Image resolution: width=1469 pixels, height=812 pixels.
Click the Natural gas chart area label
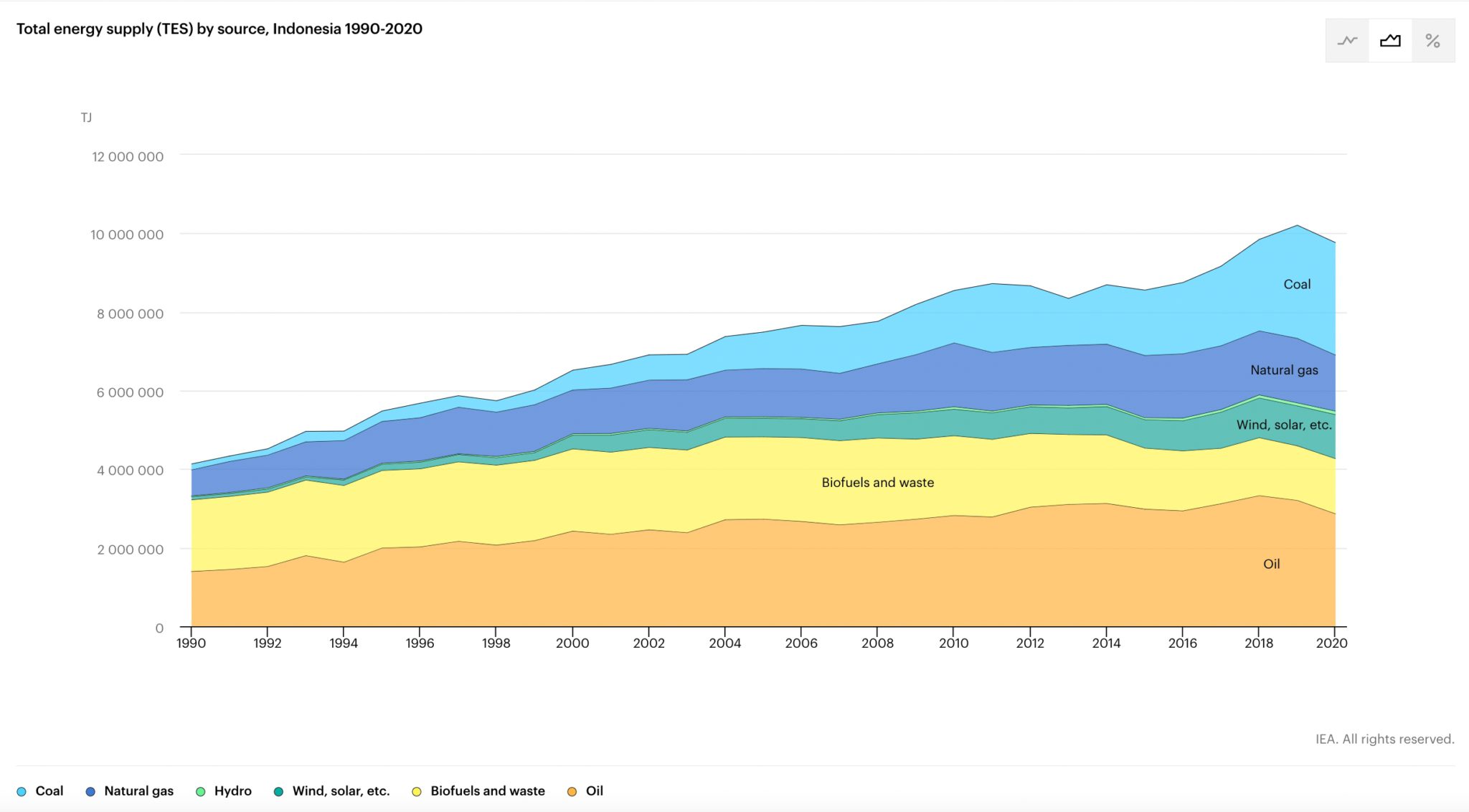click(x=1283, y=370)
